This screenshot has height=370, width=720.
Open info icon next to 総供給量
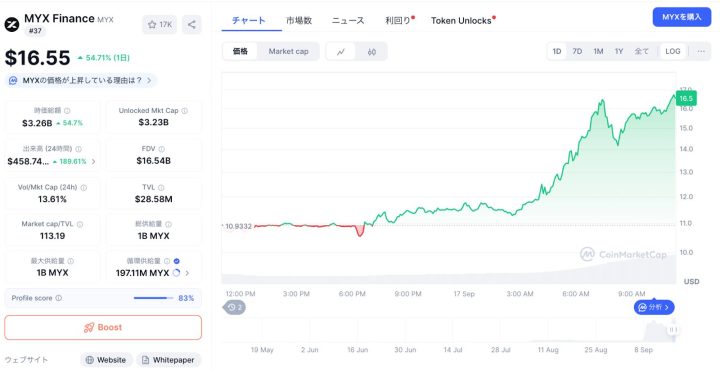point(169,224)
